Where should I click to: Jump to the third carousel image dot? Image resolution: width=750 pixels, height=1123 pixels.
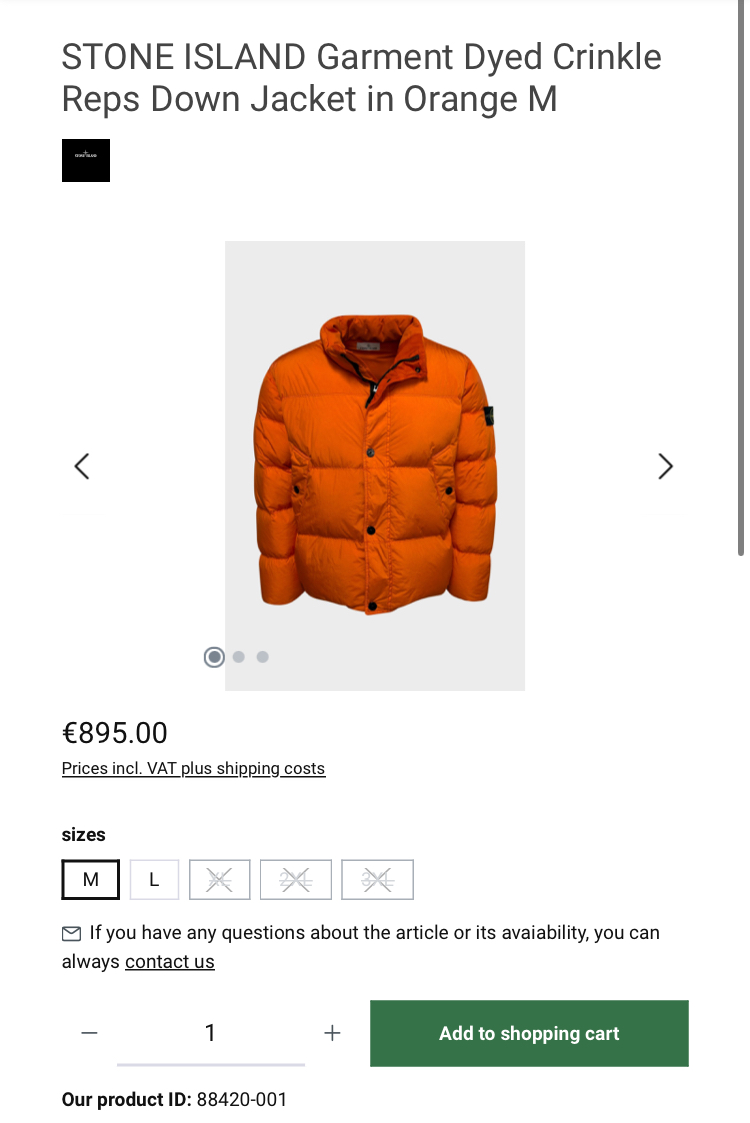coord(263,657)
